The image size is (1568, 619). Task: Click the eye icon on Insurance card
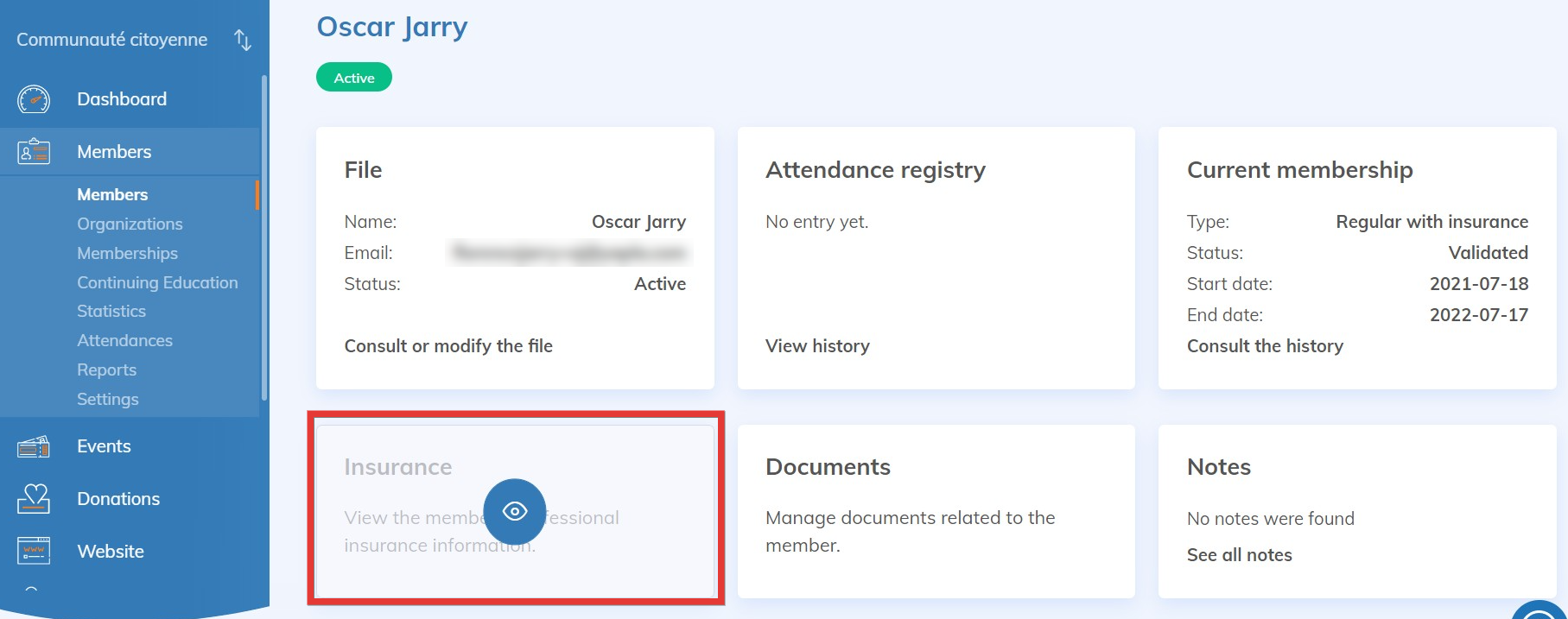pyautogui.click(x=515, y=511)
